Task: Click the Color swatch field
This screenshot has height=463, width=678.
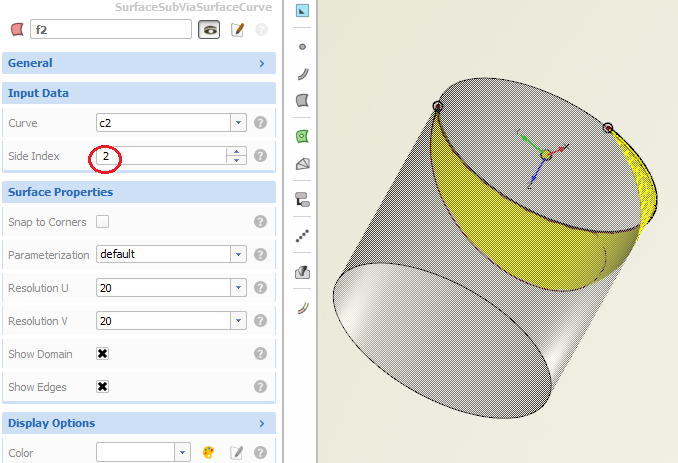Action: [135, 452]
